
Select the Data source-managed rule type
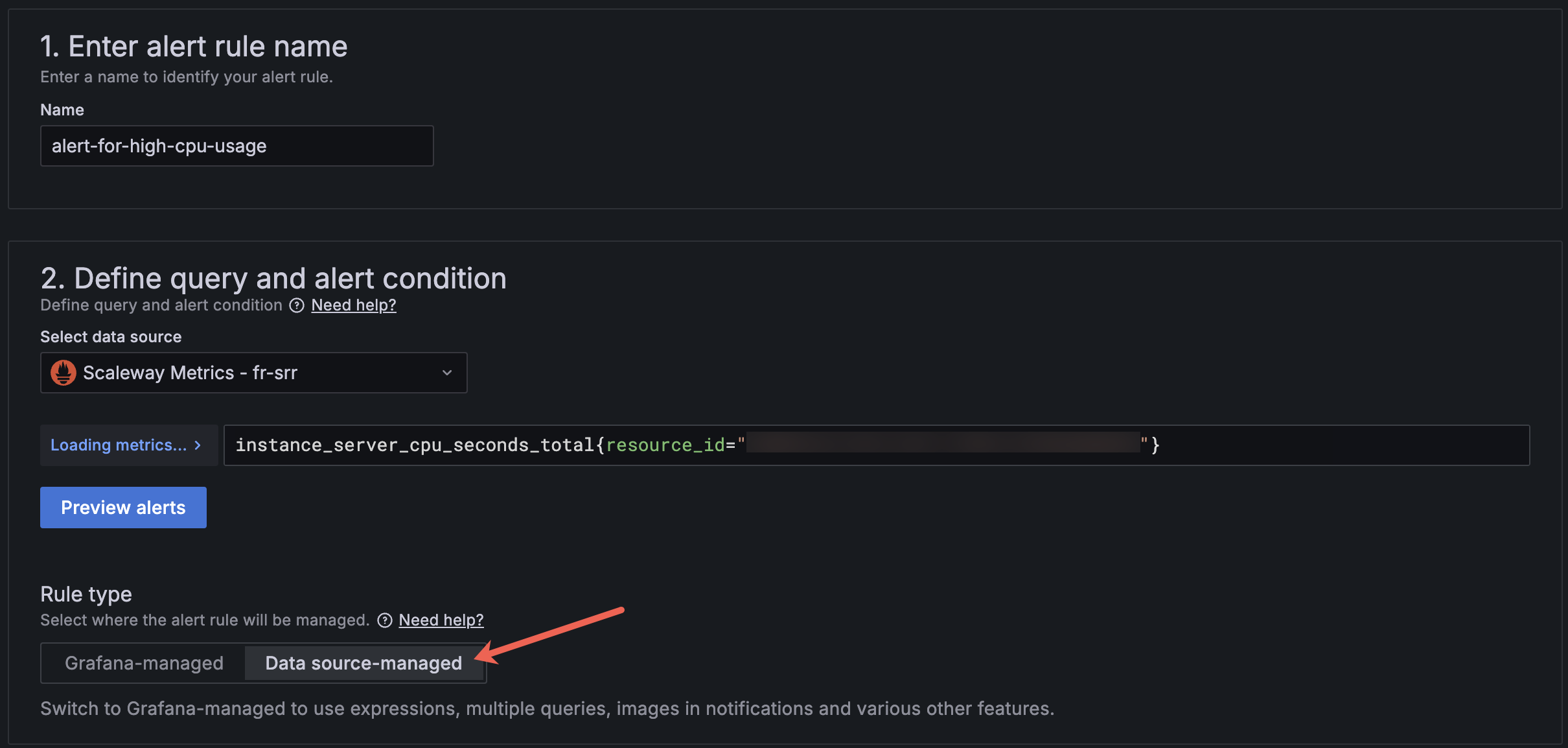[363, 663]
